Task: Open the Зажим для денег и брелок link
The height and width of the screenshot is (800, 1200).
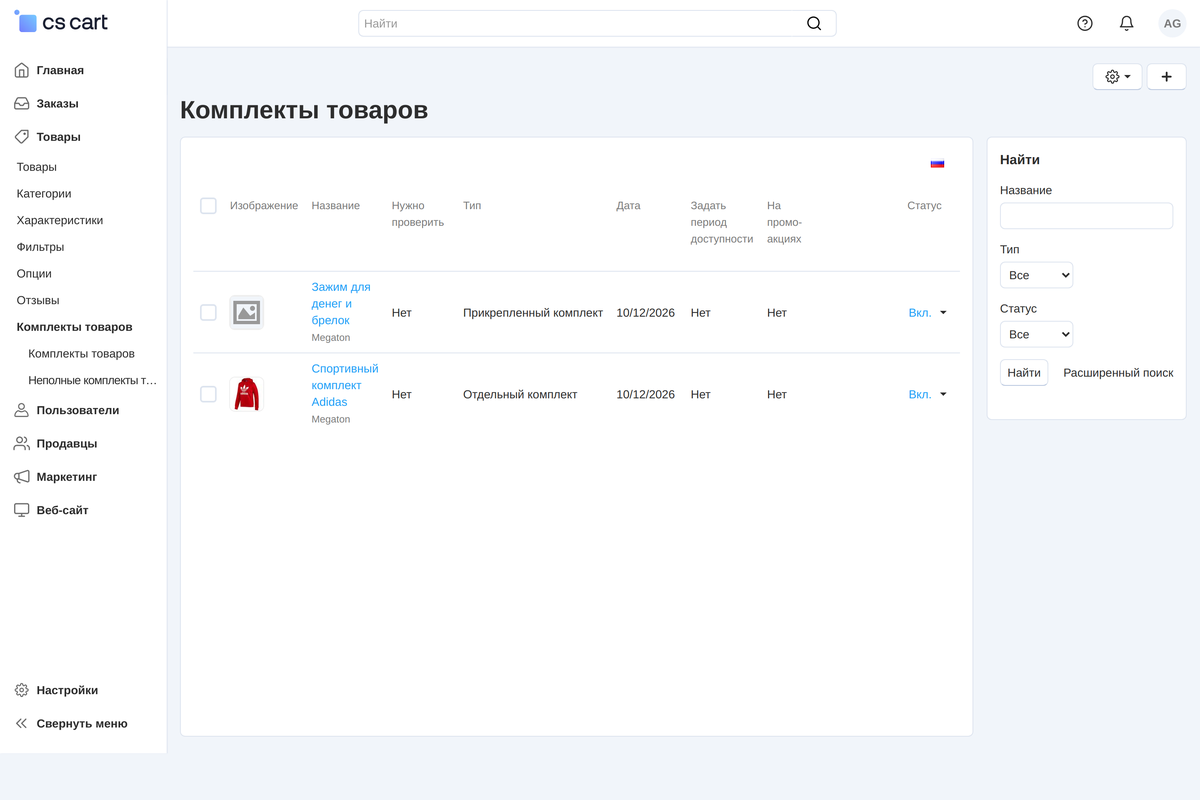Action: click(341, 303)
